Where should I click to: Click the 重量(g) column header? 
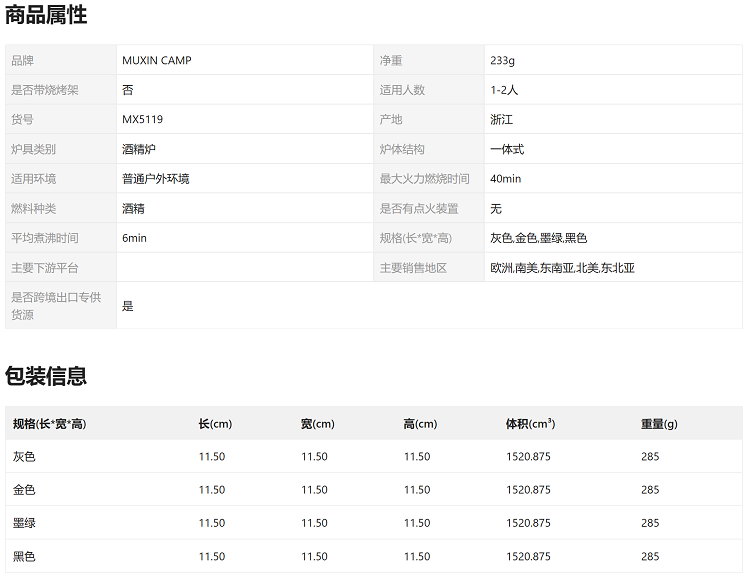pos(658,424)
